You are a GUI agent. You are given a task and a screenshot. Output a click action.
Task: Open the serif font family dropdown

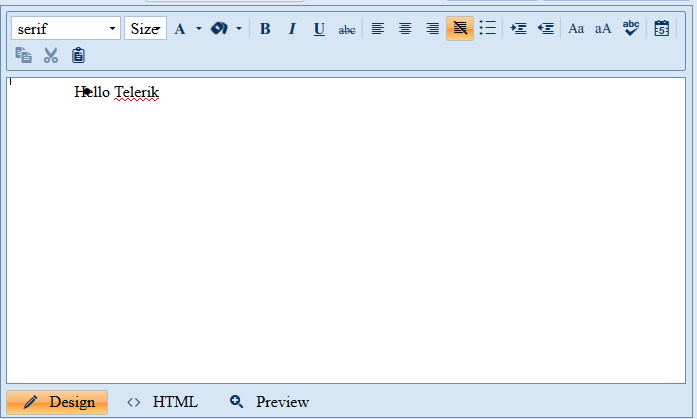(x=66, y=29)
